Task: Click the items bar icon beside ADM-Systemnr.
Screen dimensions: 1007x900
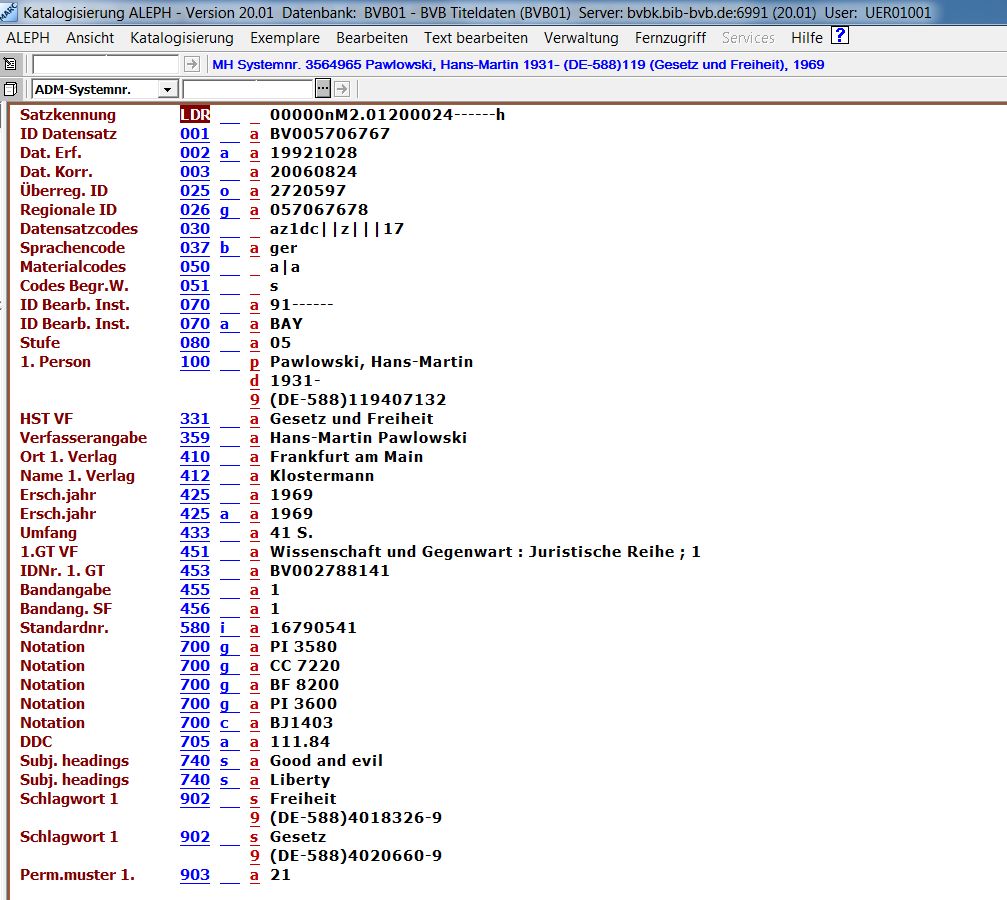Action: click(11, 90)
